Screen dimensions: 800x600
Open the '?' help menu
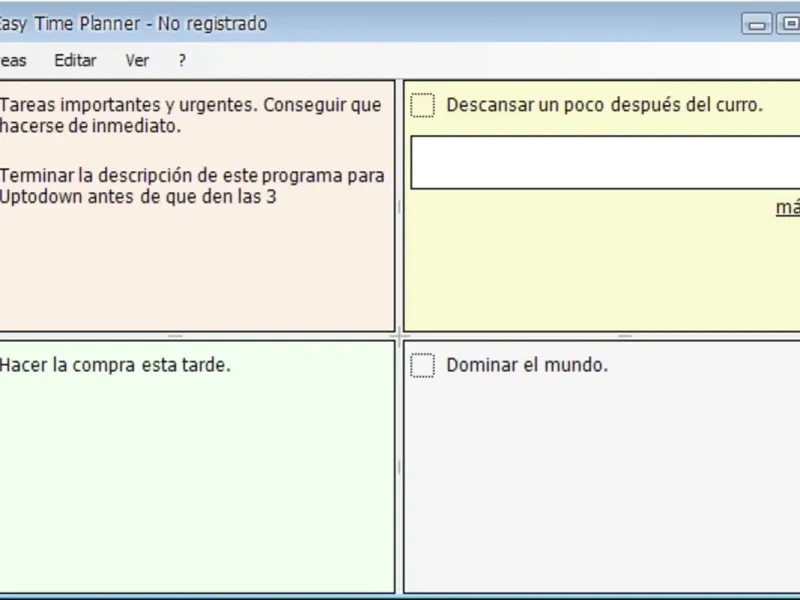pos(182,60)
